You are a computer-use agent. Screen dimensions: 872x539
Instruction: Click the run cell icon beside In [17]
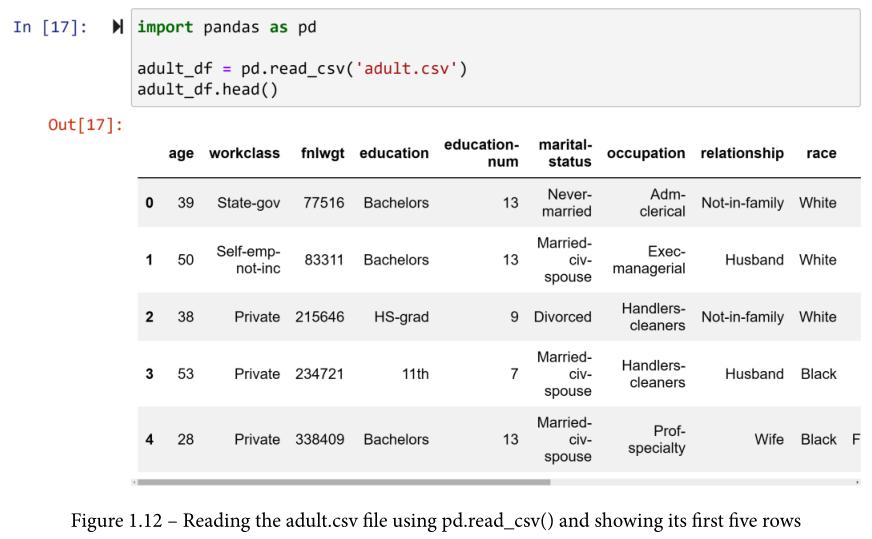pyautogui.click(x=118, y=27)
